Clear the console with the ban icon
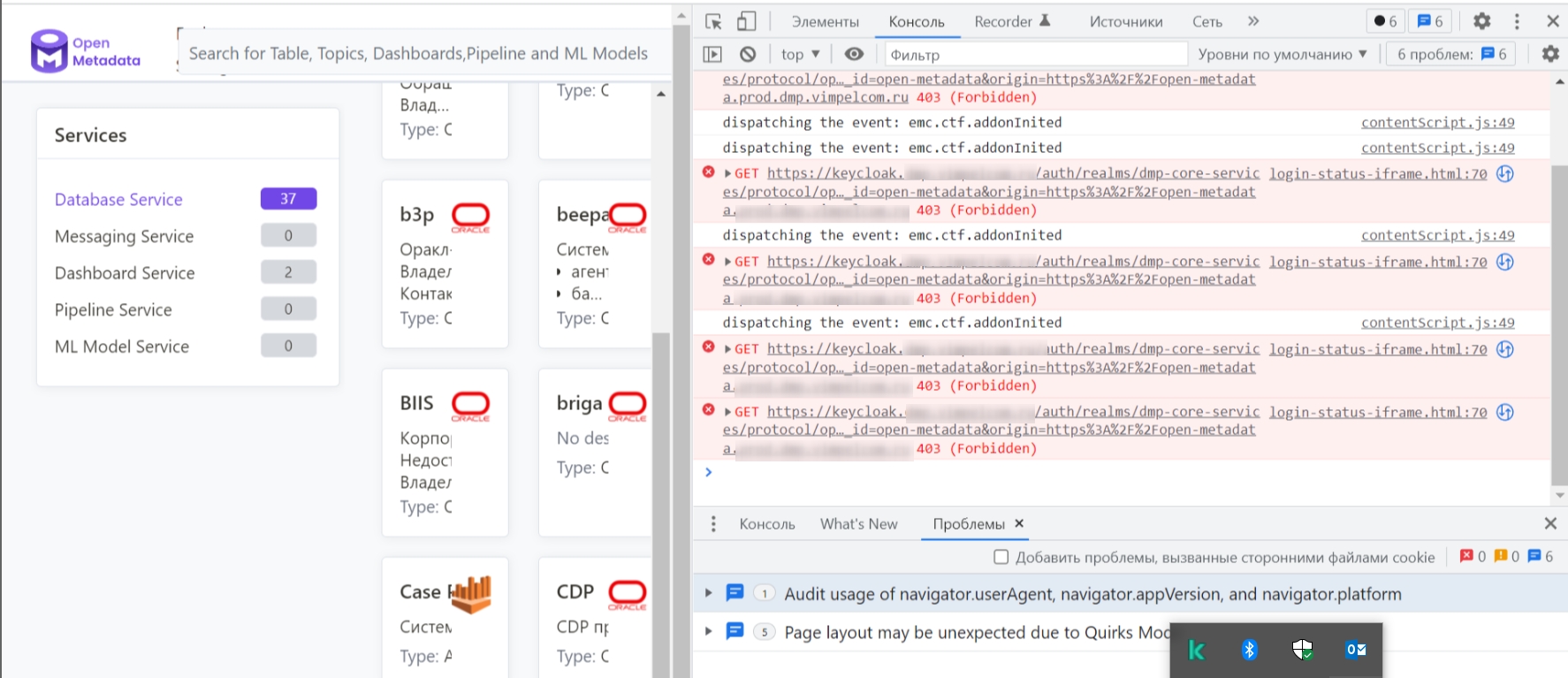 pos(748,54)
